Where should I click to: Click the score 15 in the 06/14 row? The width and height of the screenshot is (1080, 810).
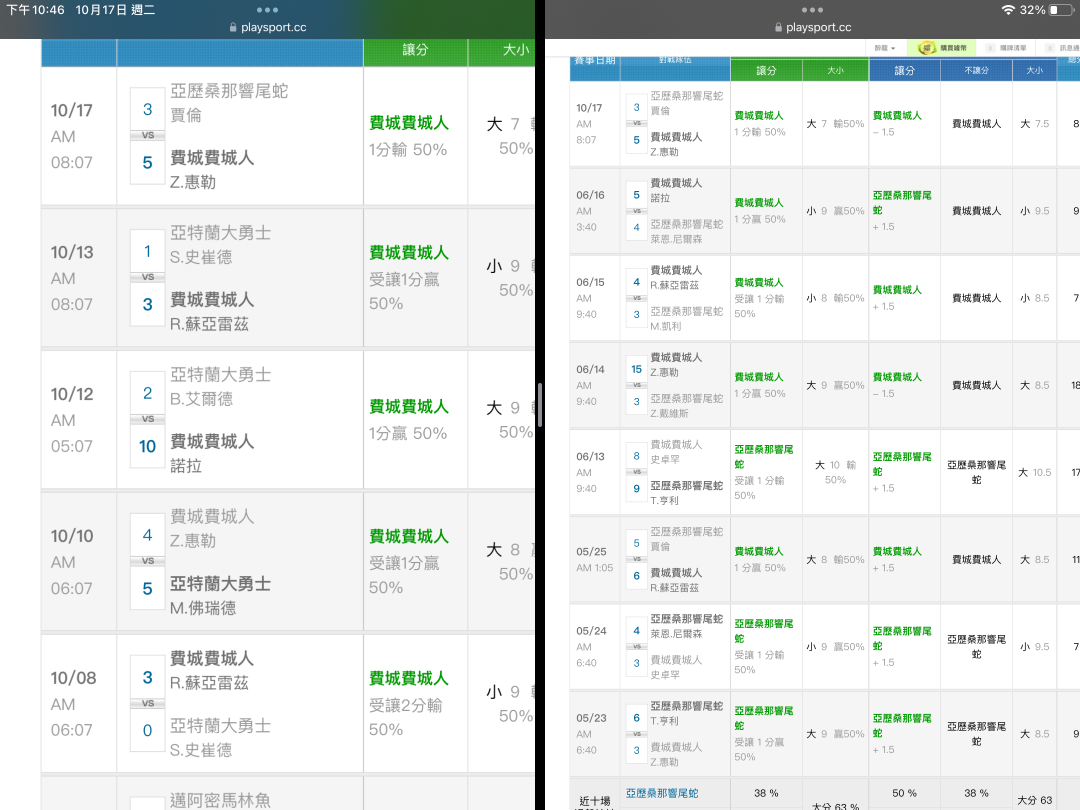(636, 369)
